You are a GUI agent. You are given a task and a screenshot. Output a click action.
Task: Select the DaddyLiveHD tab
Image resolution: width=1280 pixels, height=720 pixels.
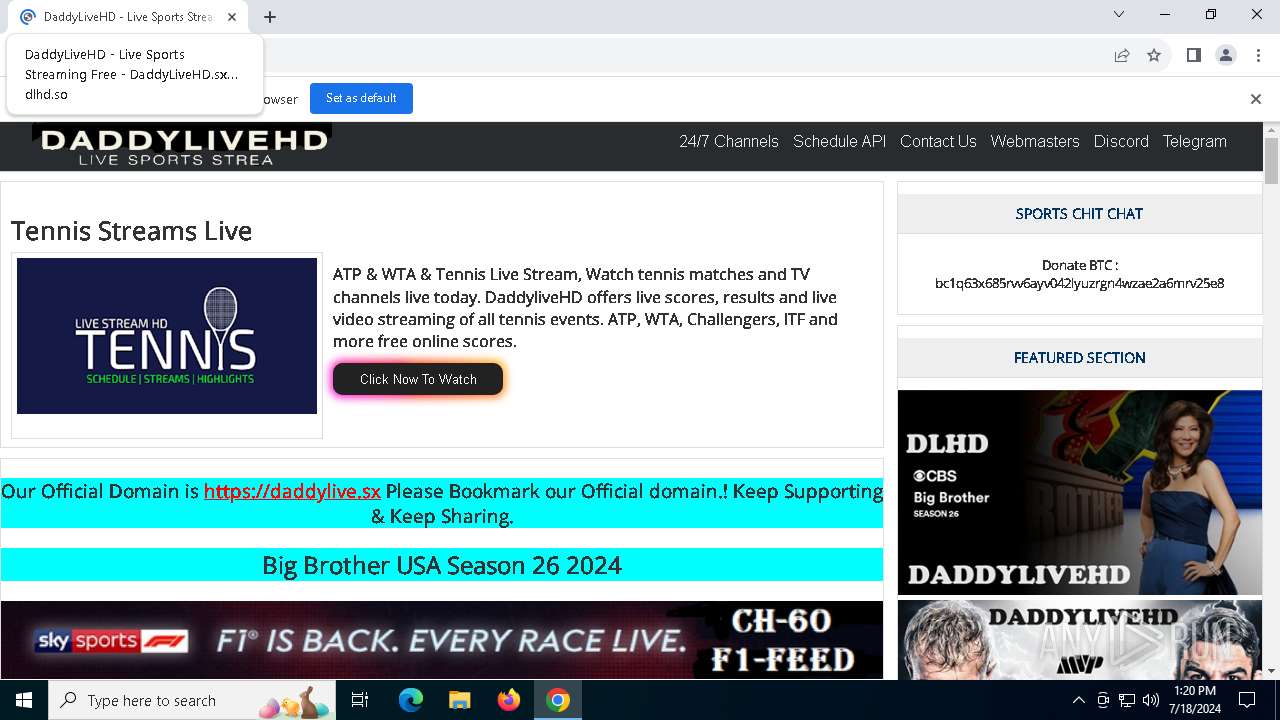pyautogui.click(x=130, y=17)
